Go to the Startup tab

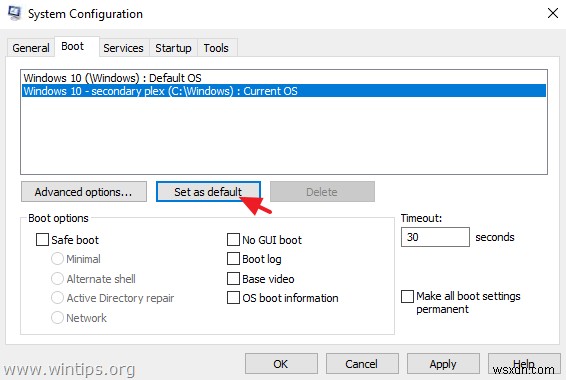point(173,48)
